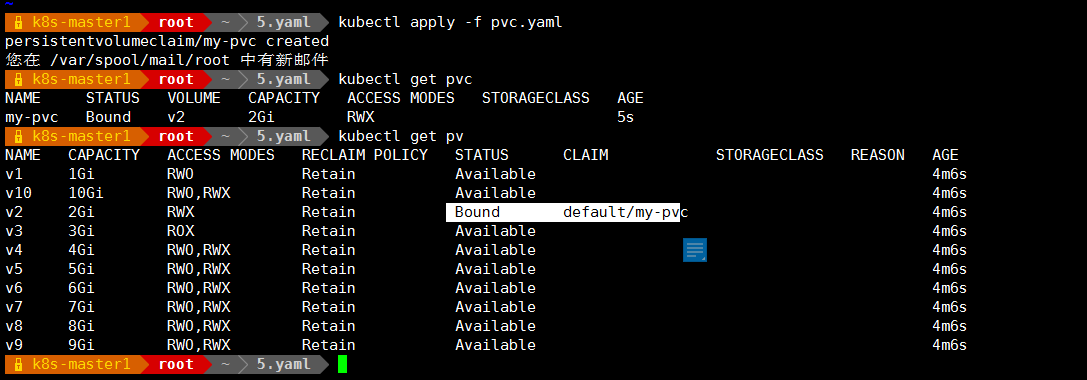Viewport: 1087px width, 380px height.
Task: Click the default/my-pvc claim text
Action: pyautogui.click(x=625, y=212)
